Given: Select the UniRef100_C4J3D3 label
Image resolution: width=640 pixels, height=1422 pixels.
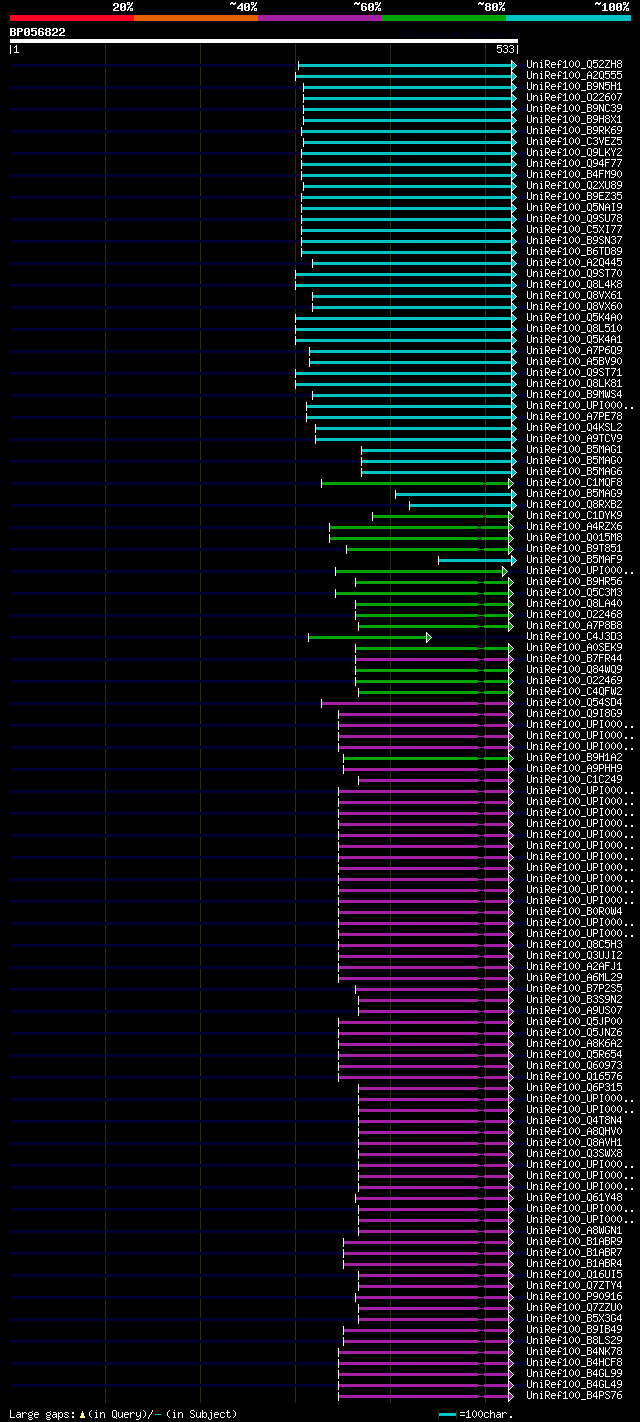Looking at the screenshot, I should pos(574,636).
